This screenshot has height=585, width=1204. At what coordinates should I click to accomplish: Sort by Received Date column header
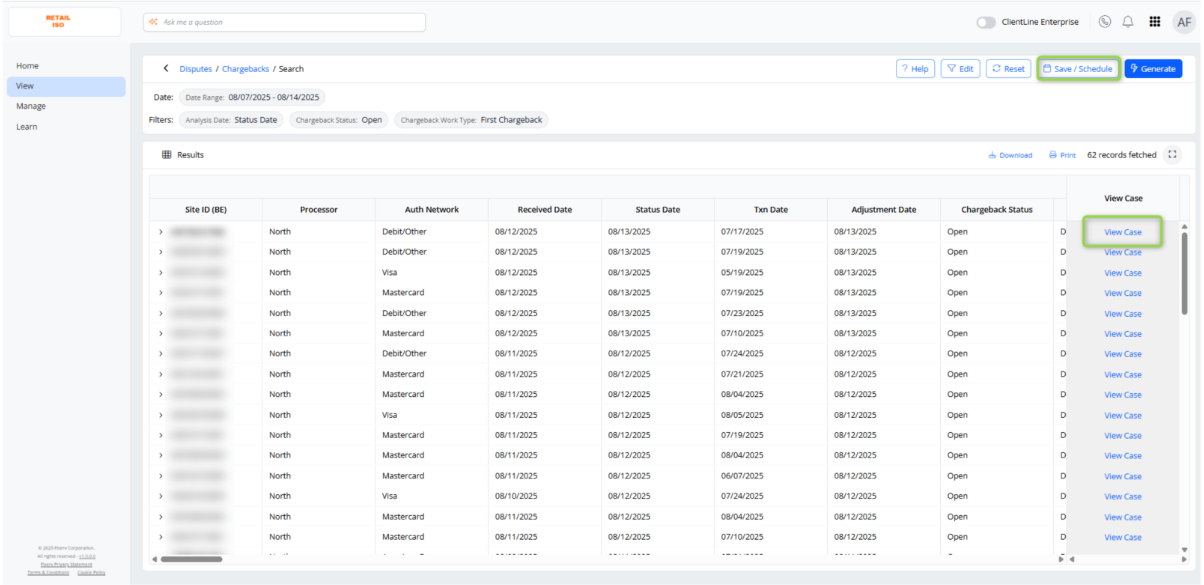click(545, 209)
